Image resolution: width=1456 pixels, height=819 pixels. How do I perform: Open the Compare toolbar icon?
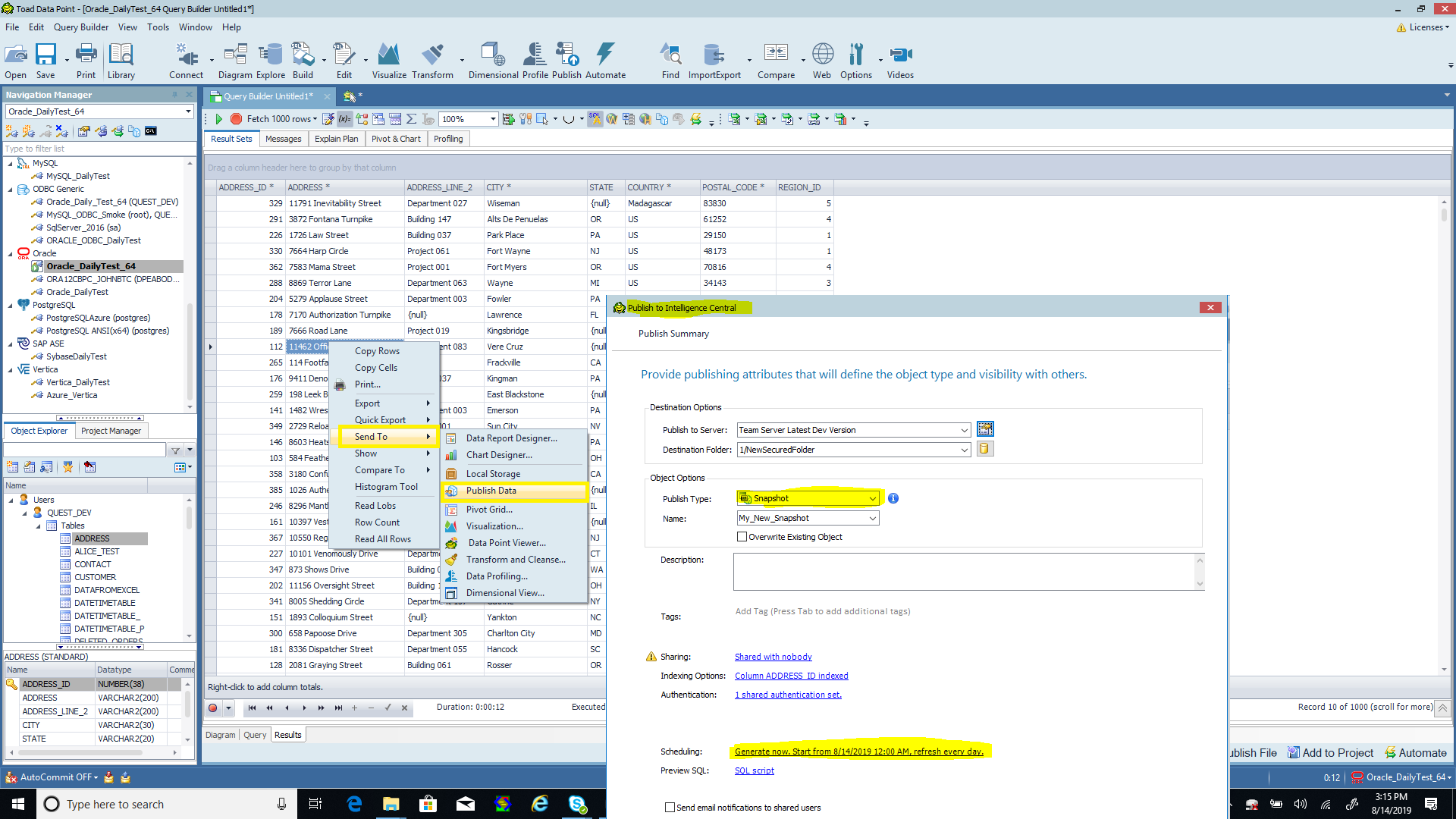tap(776, 61)
